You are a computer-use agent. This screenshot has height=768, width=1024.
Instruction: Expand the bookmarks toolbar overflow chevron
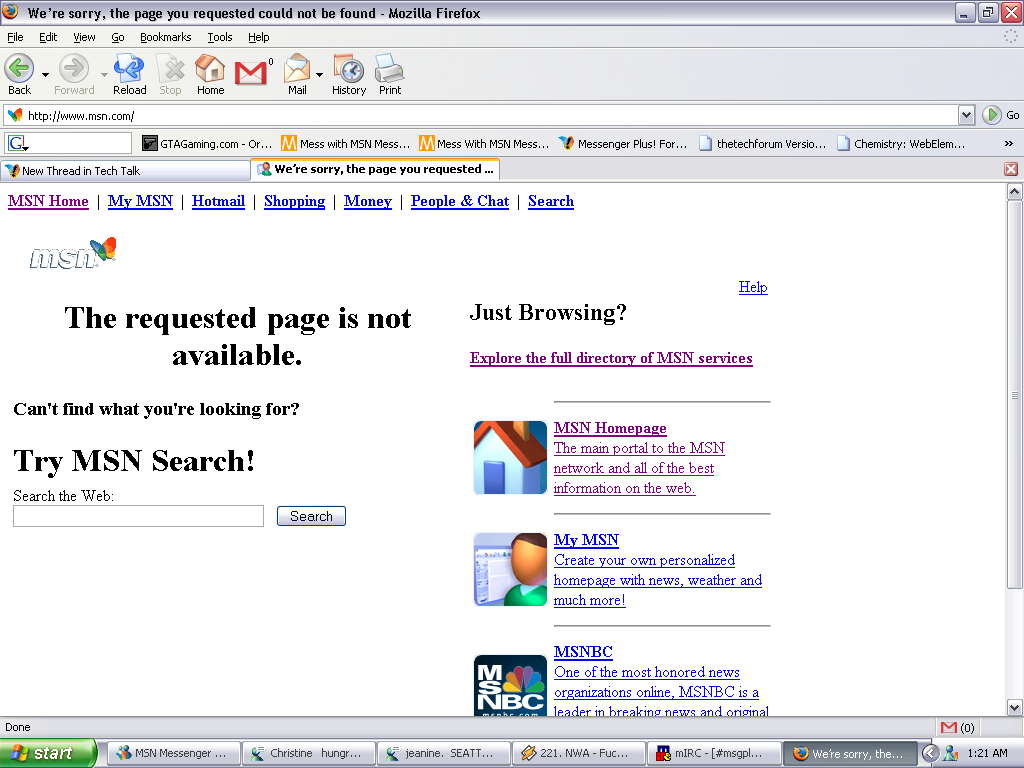click(1009, 143)
